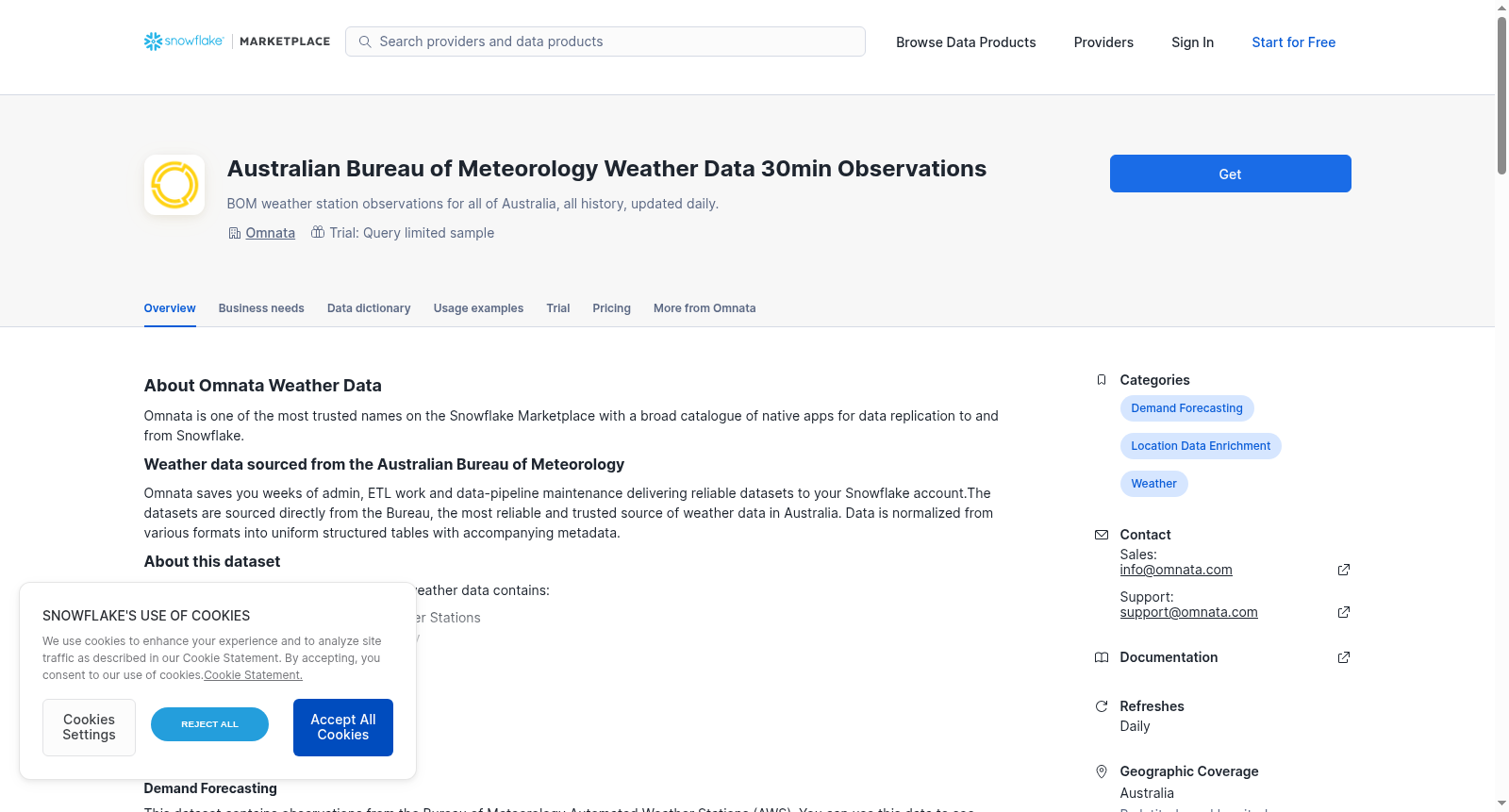Click the Documentation heading
The height and width of the screenshot is (812, 1509).
coord(1169,657)
